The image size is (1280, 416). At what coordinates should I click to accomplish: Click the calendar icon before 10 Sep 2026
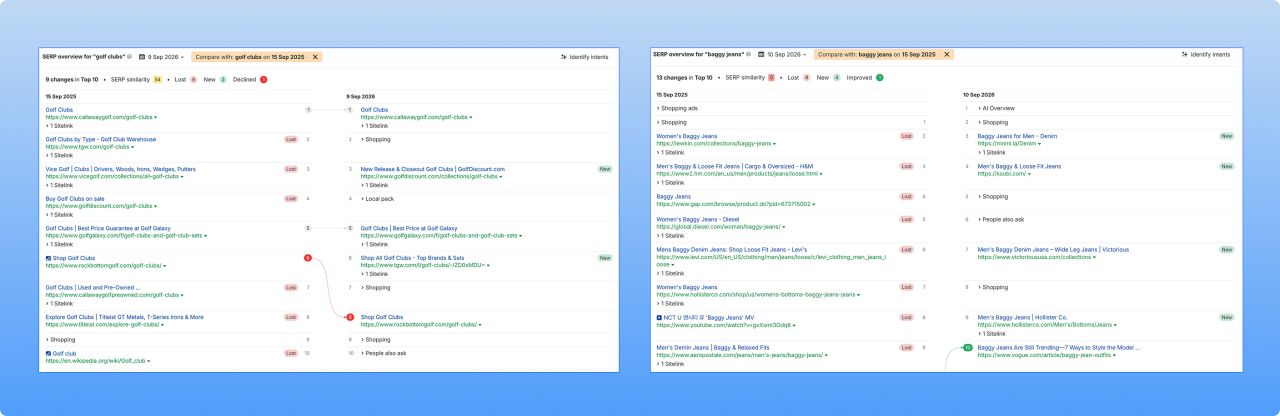761,54
